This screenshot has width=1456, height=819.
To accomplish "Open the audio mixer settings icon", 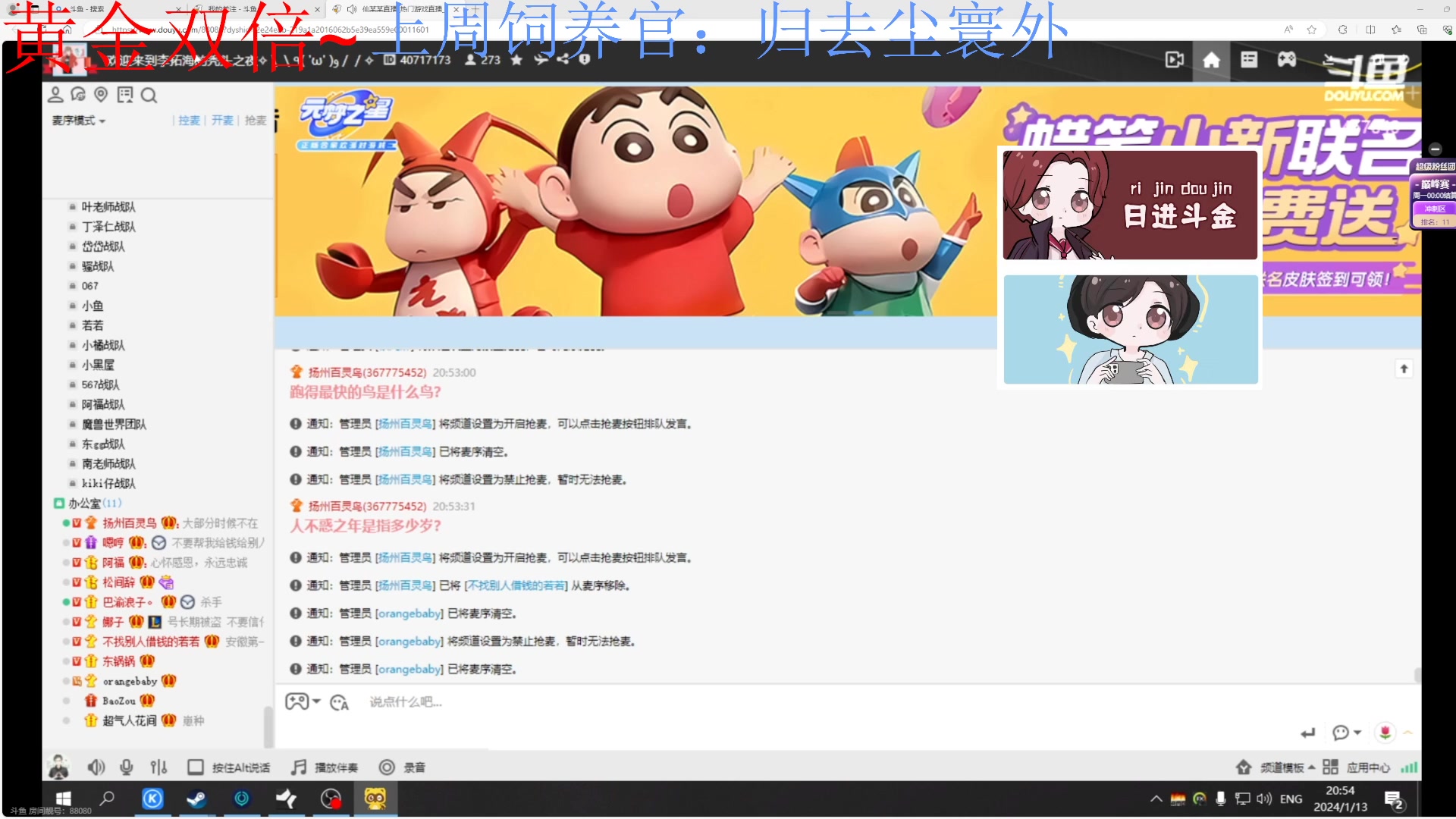I will pos(158,767).
